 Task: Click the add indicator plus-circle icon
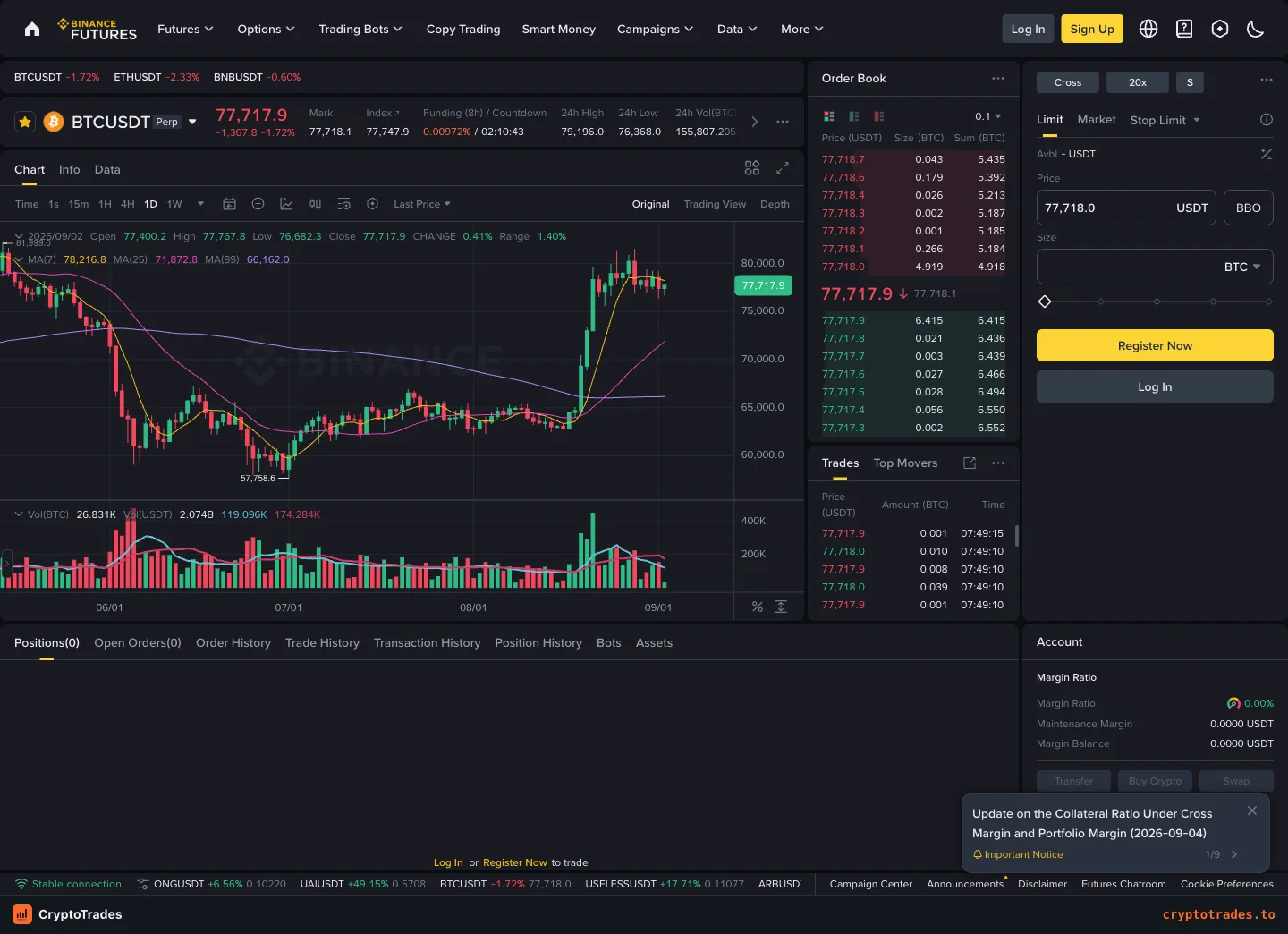(x=258, y=204)
